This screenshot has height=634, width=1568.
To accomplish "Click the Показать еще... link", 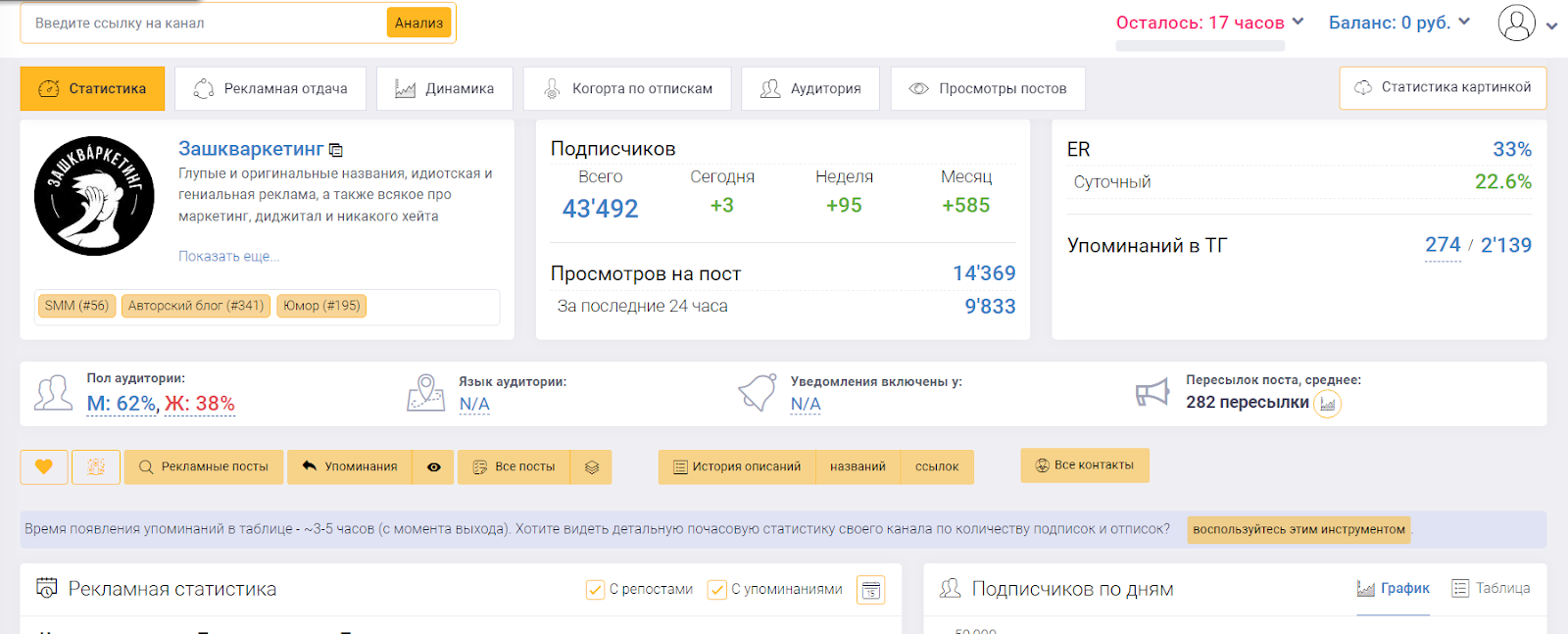I will [228, 256].
